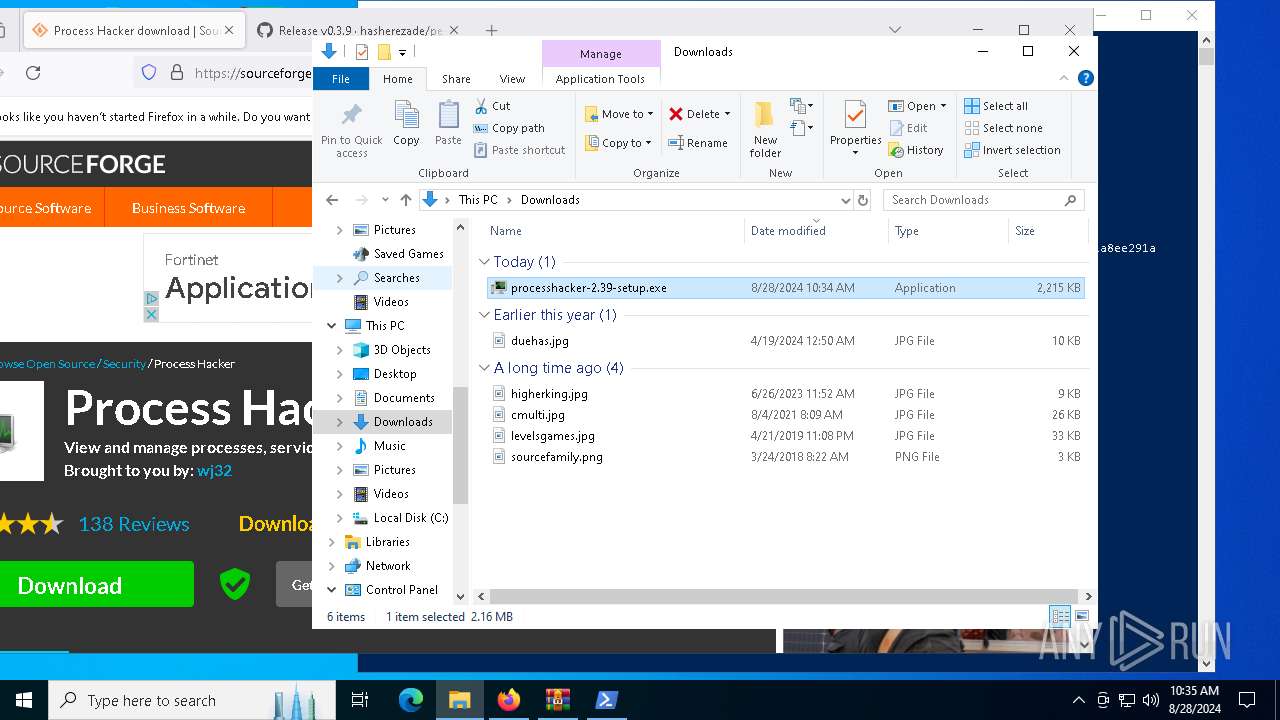1280x720 pixels.
Task: Click the Windows Start button
Action: [x=24, y=700]
